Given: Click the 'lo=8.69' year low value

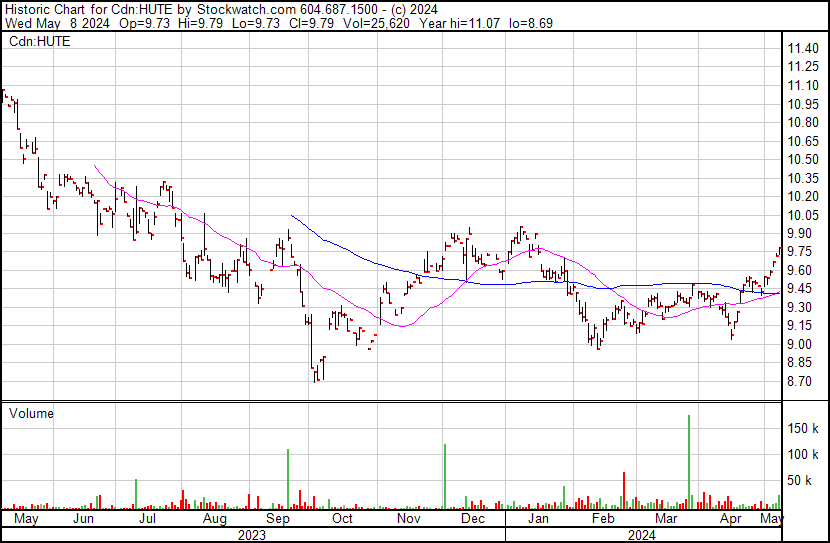Looking at the screenshot, I should tap(530, 23).
